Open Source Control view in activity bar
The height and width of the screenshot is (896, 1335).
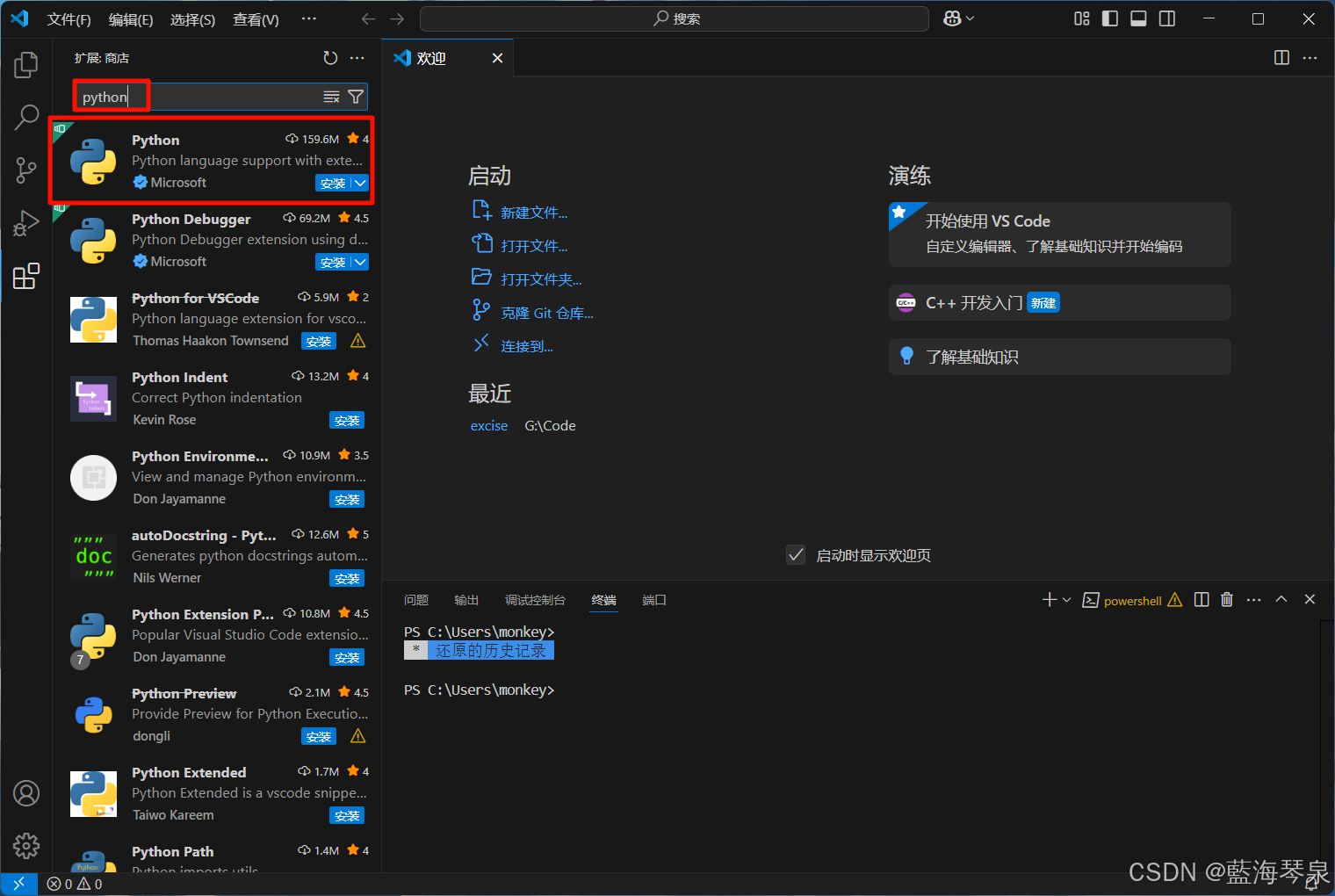tap(26, 170)
